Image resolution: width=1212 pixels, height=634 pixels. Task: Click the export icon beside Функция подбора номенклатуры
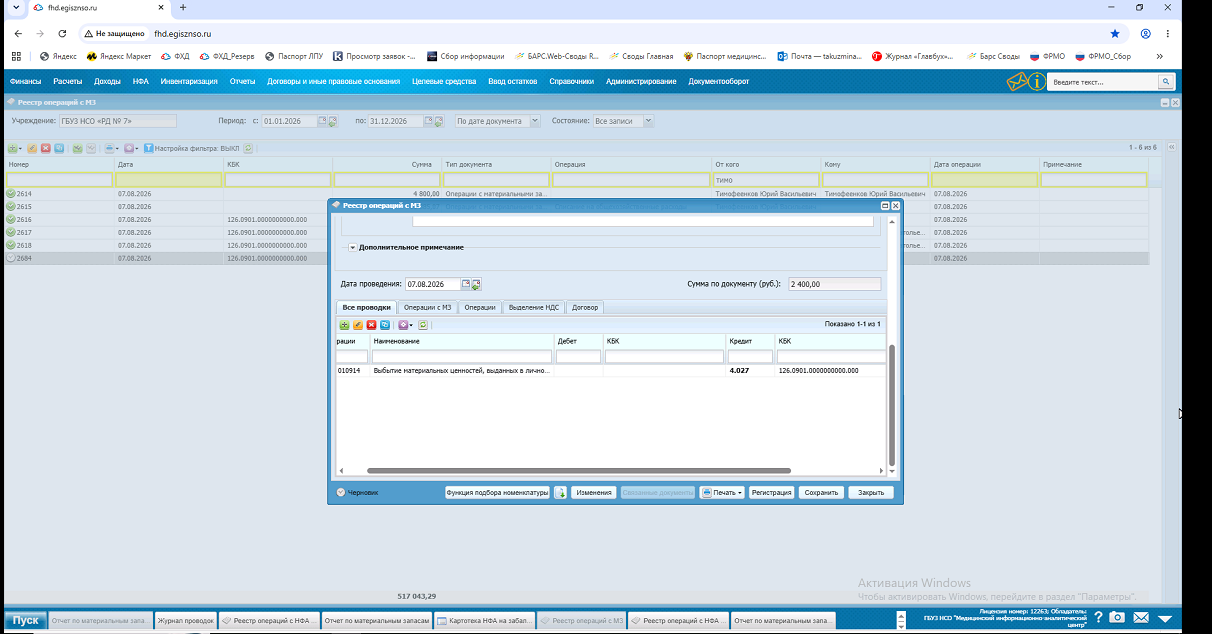561,492
